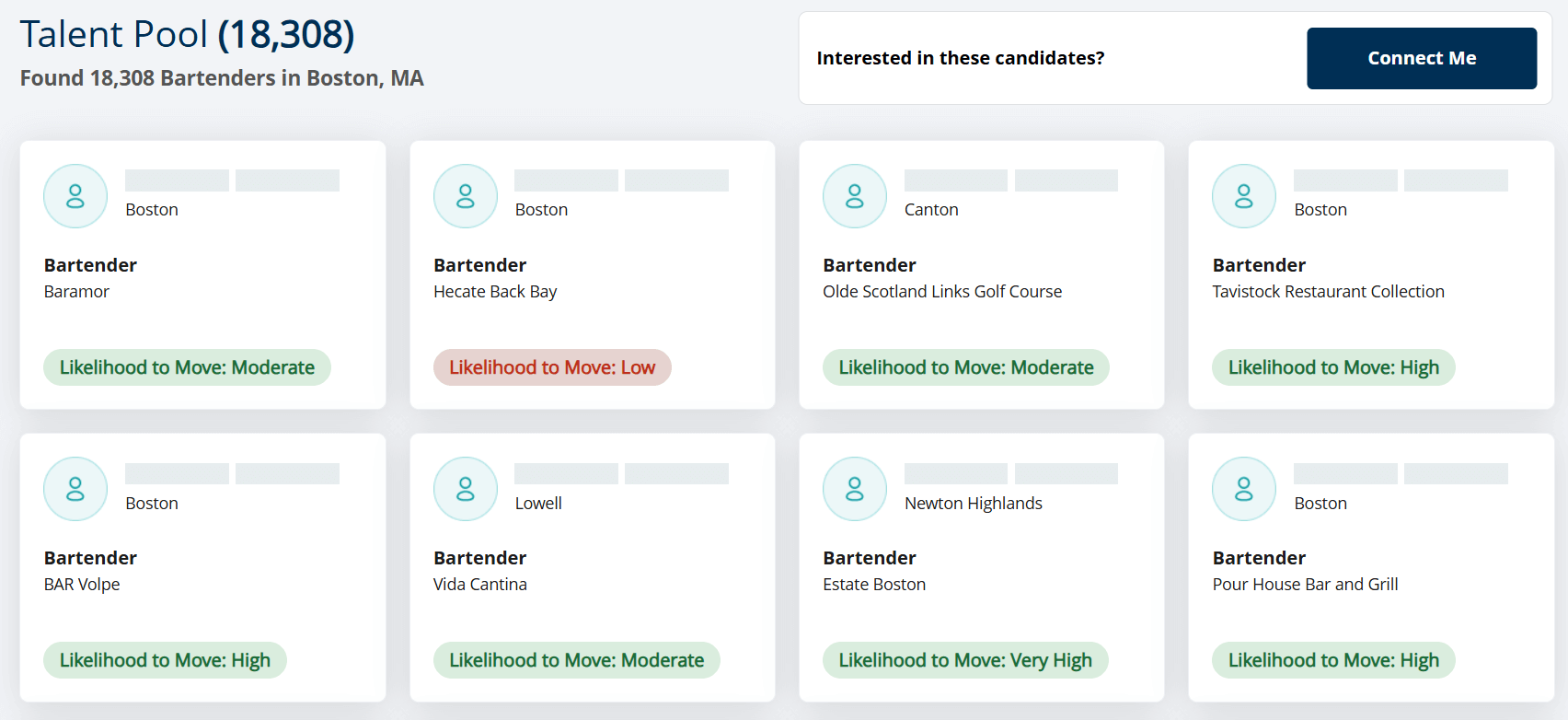This screenshot has height=720, width=1568.
Task: Click the candidate icon on the Vida Cantina card
Action: click(465, 489)
